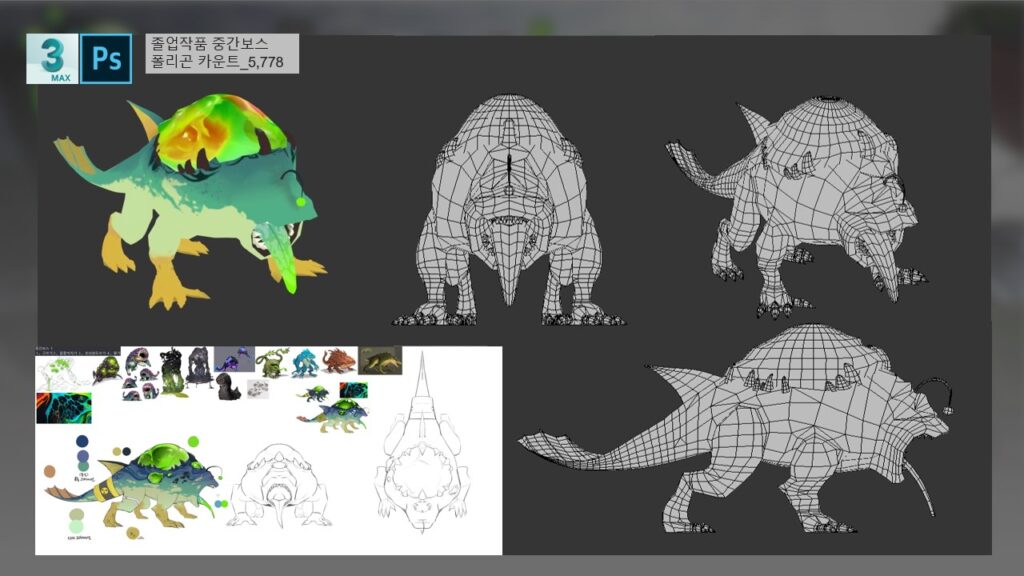Click the front-view line sketch in concept sheet
The height and width of the screenshot is (576, 1024).
tap(280, 487)
